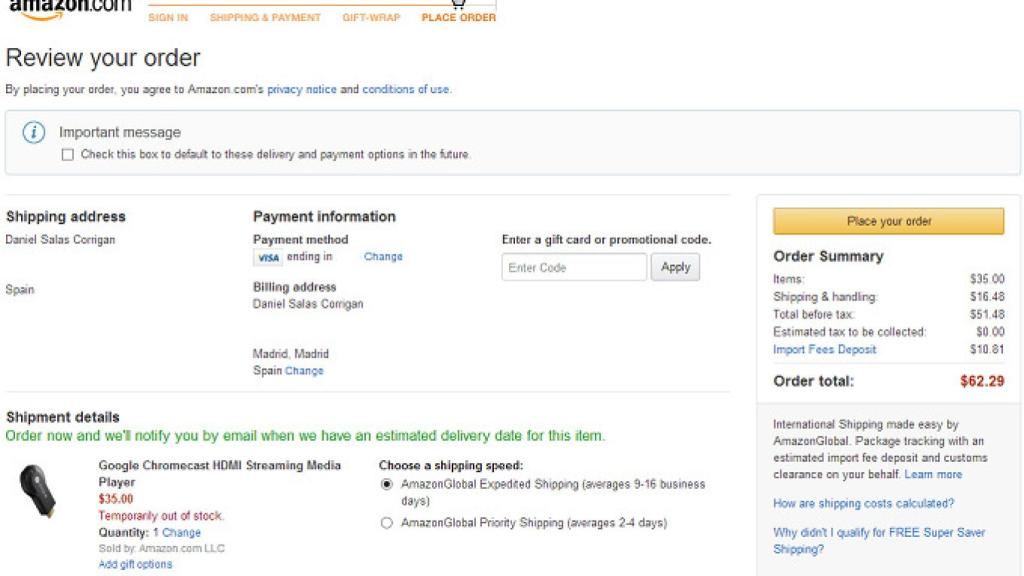Viewport: 1024px width, 576px height.
Task: Click the Amazon.com logo
Action: tap(70, 8)
